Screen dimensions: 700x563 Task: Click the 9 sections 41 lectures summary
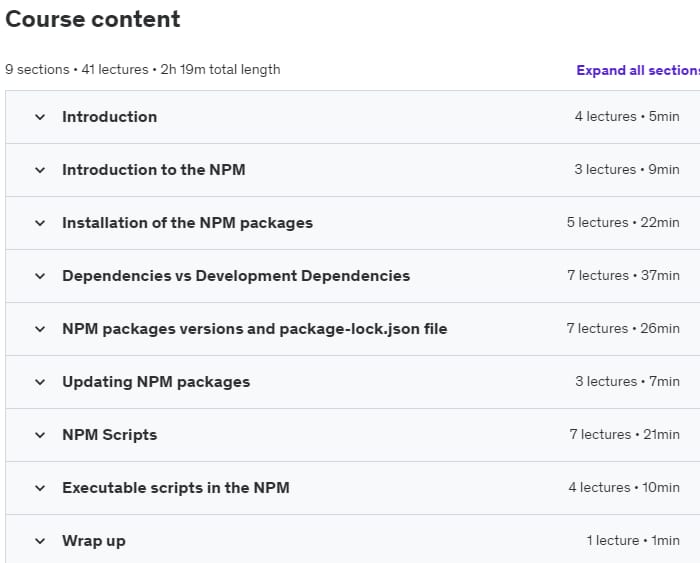click(143, 70)
